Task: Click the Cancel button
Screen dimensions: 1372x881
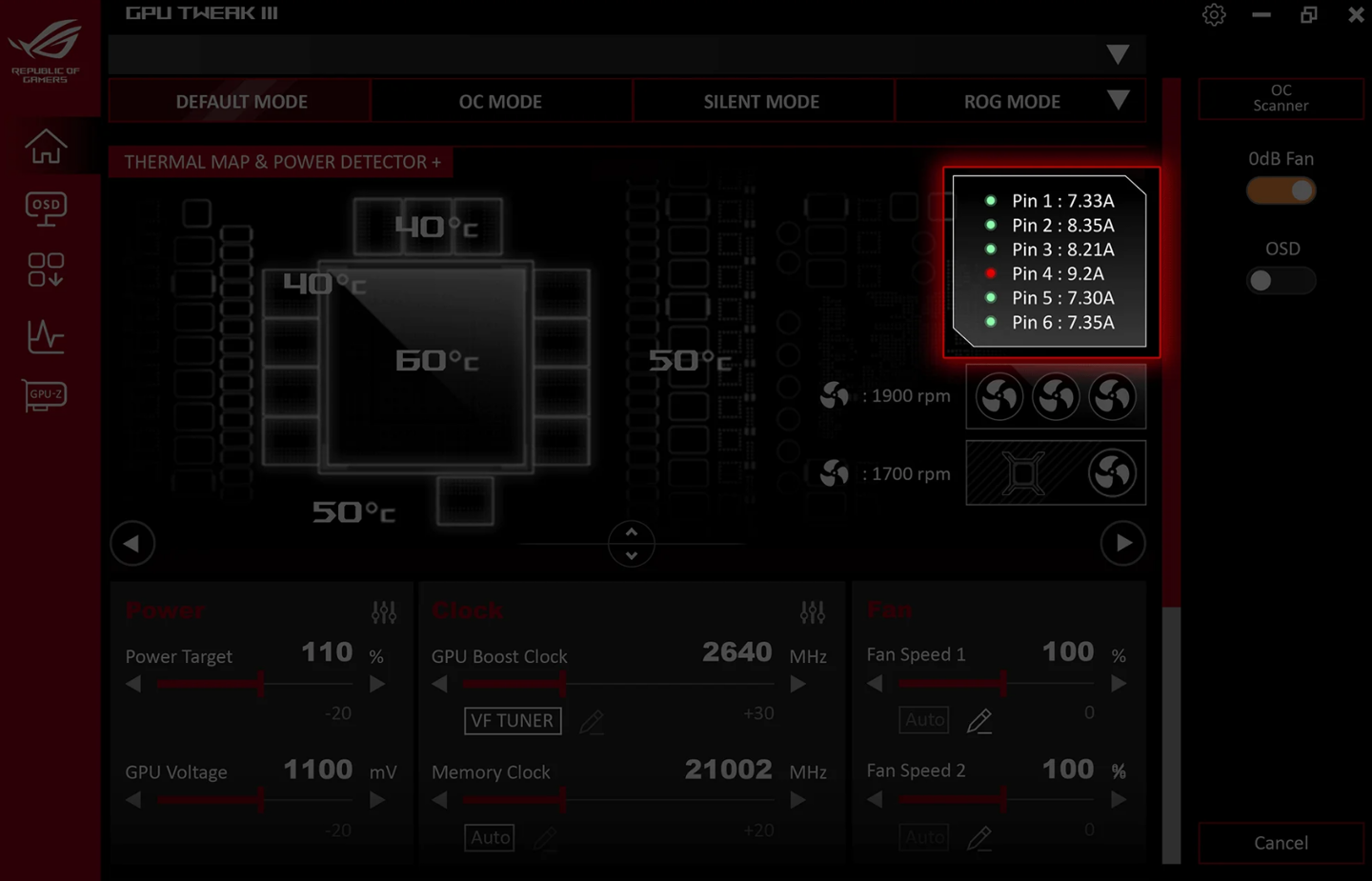Action: 1281,843
